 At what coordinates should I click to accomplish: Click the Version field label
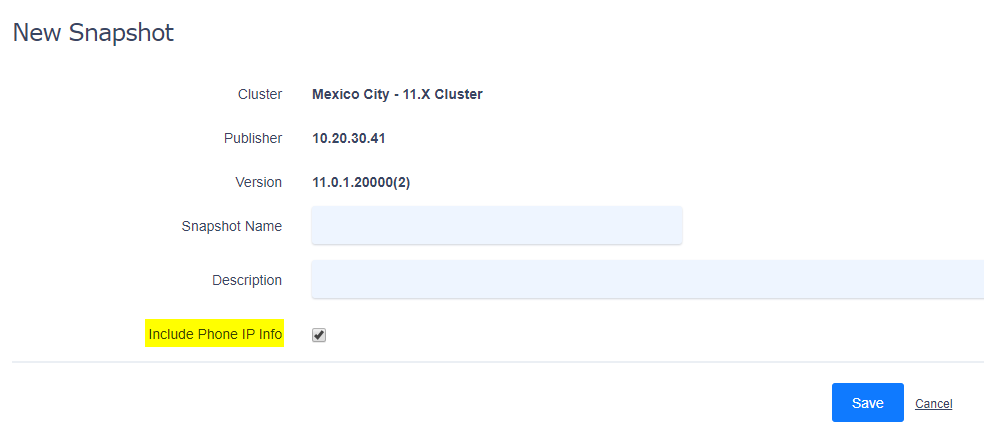[x=259, y=182]
